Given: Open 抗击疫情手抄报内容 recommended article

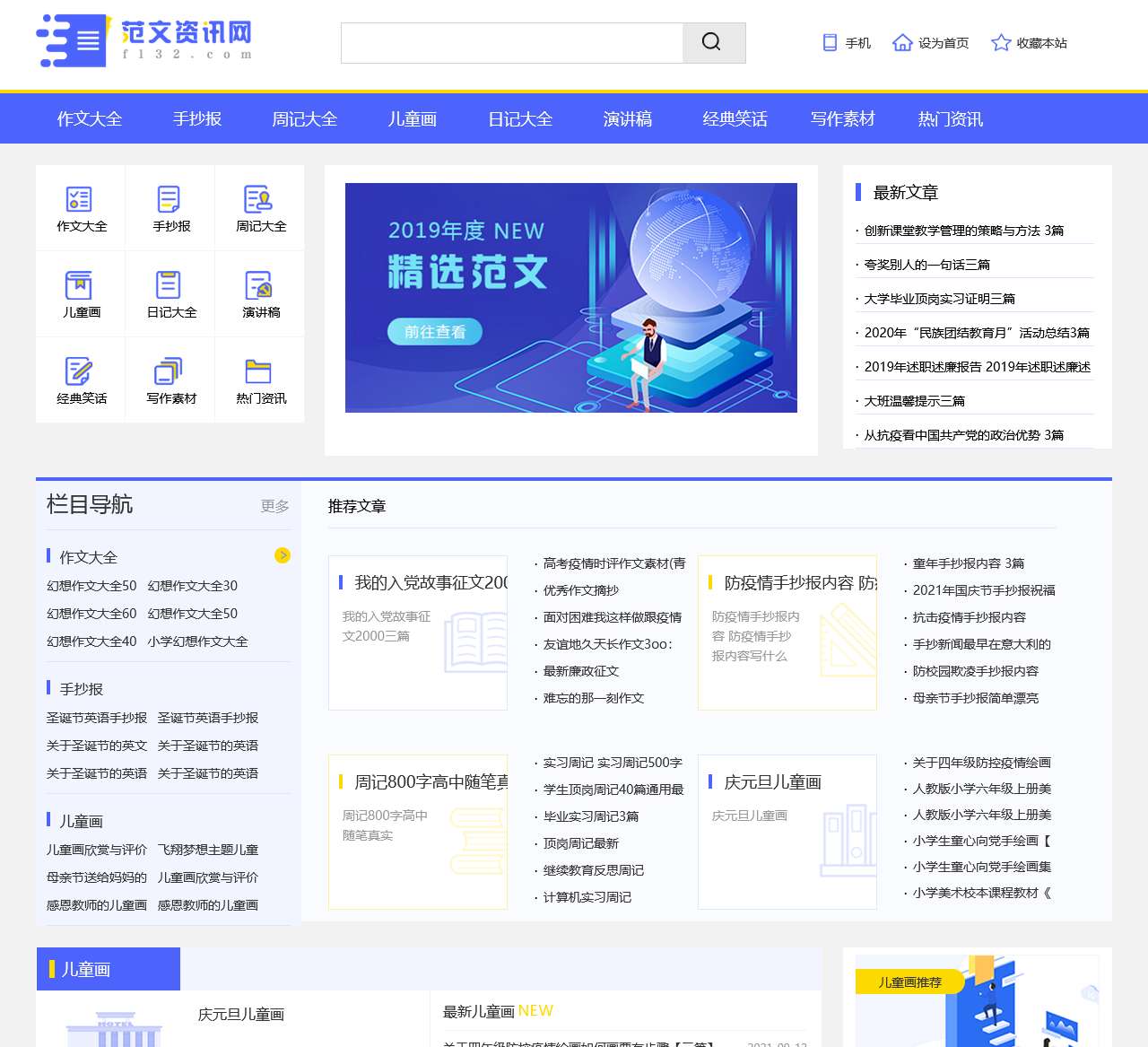Looking at the screenshot, I should [970, 617].
